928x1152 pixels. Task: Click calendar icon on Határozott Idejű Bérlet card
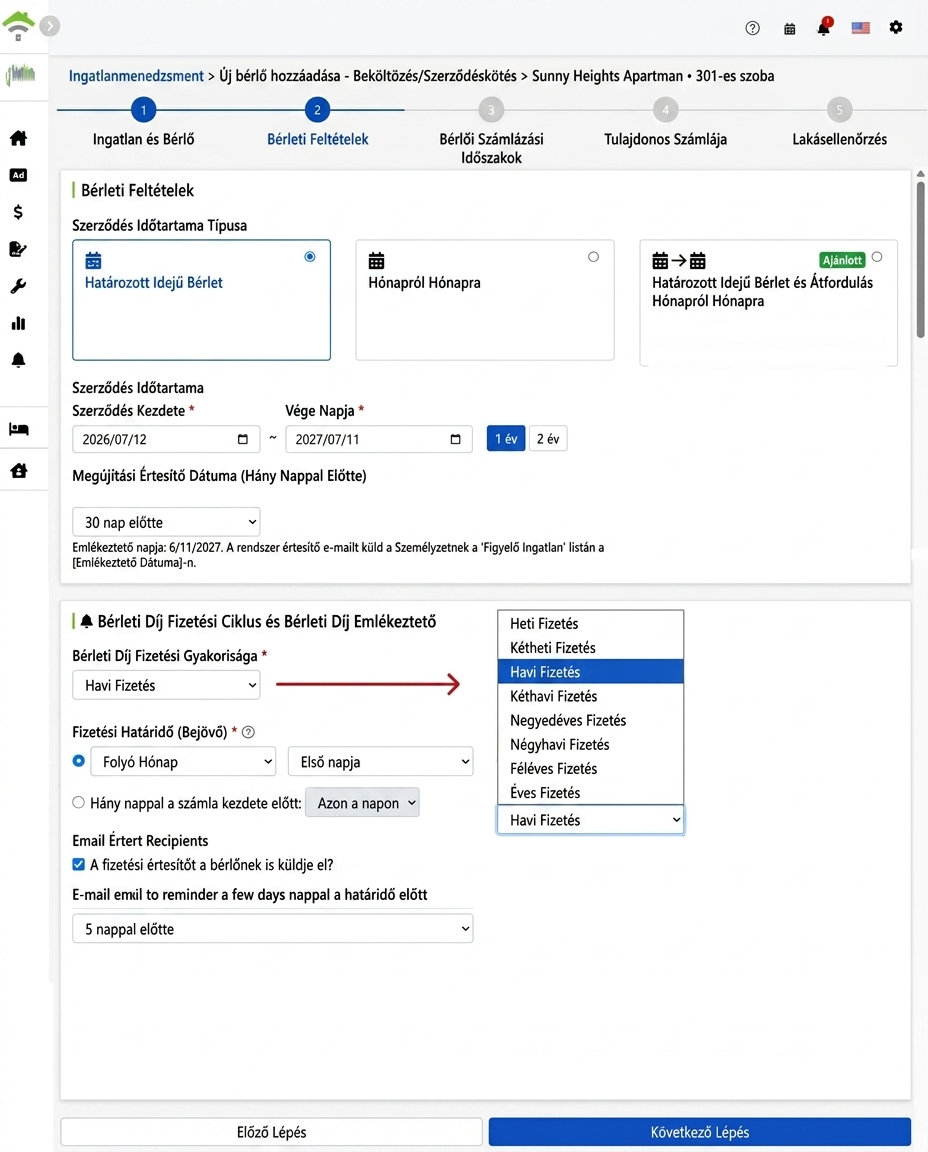[93, 260]
